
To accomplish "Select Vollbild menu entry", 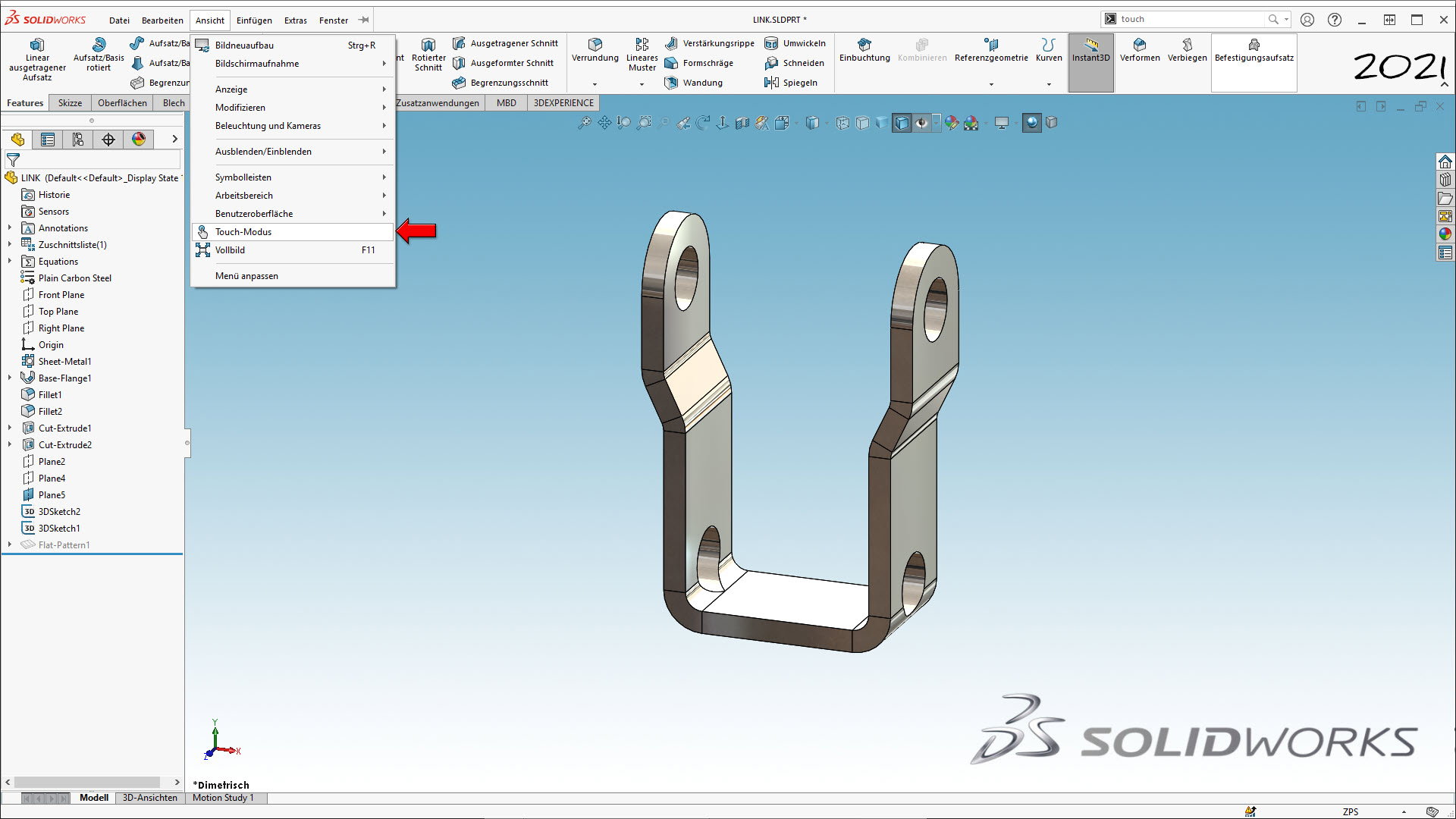I will coord(293,250).
